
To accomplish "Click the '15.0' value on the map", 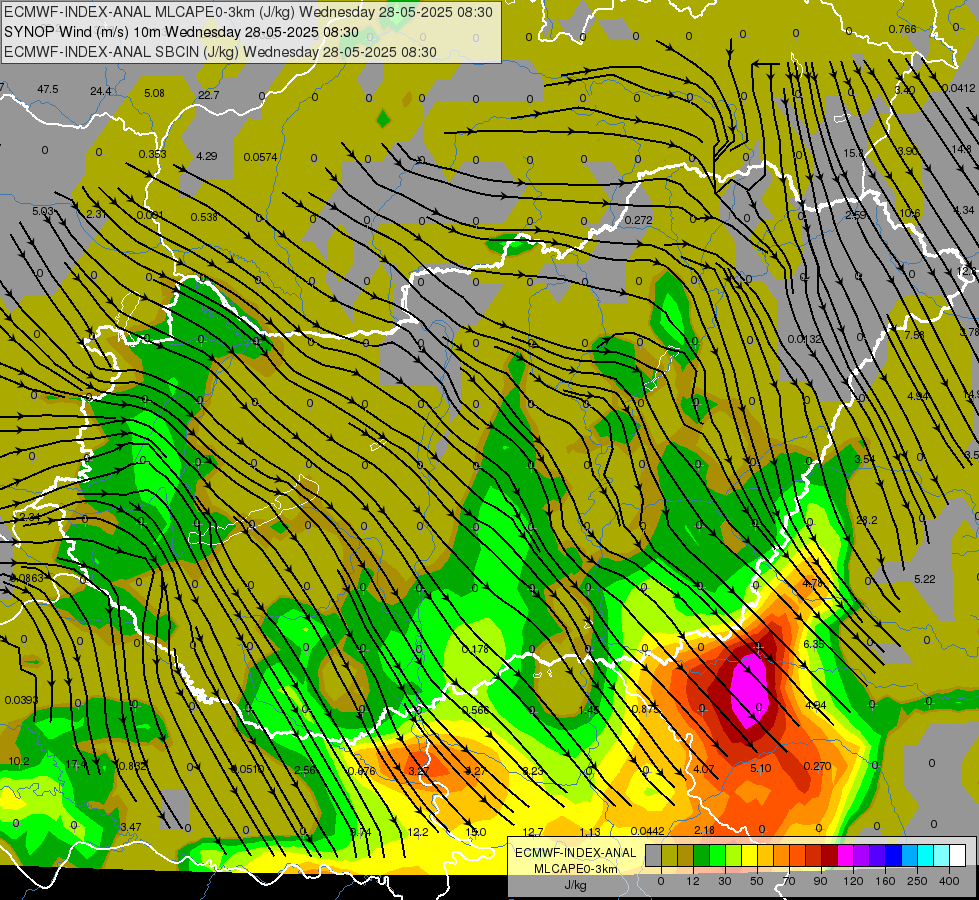I will tap(475, 831).
